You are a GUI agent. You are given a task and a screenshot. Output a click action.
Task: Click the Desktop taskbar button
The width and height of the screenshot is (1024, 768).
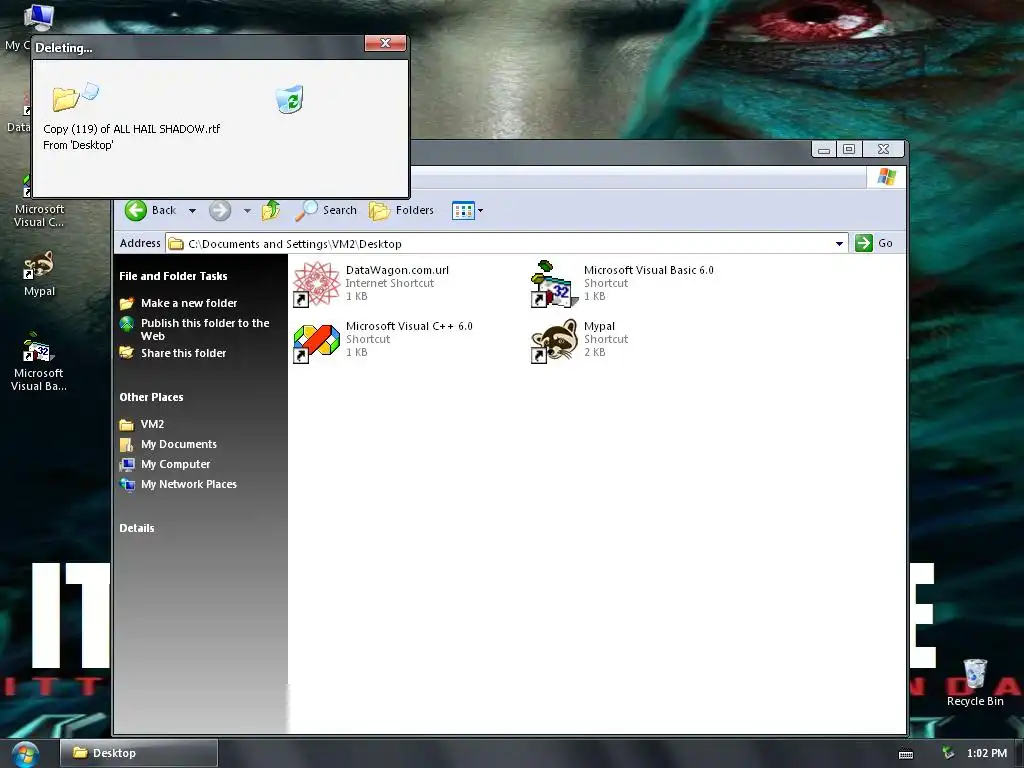pyautogui.click(x=139, y=753)
